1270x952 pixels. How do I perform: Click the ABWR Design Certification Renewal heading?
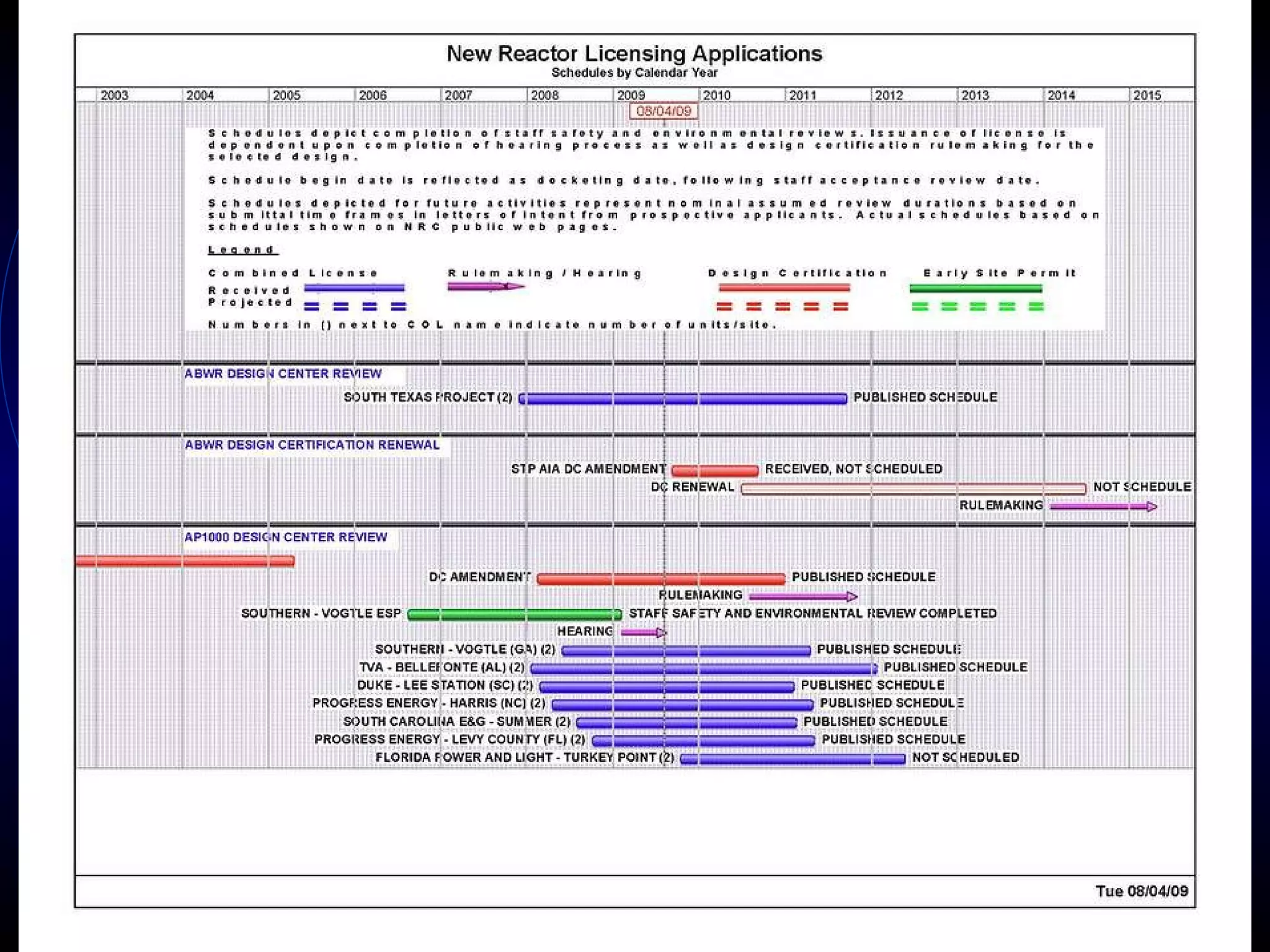312,445
